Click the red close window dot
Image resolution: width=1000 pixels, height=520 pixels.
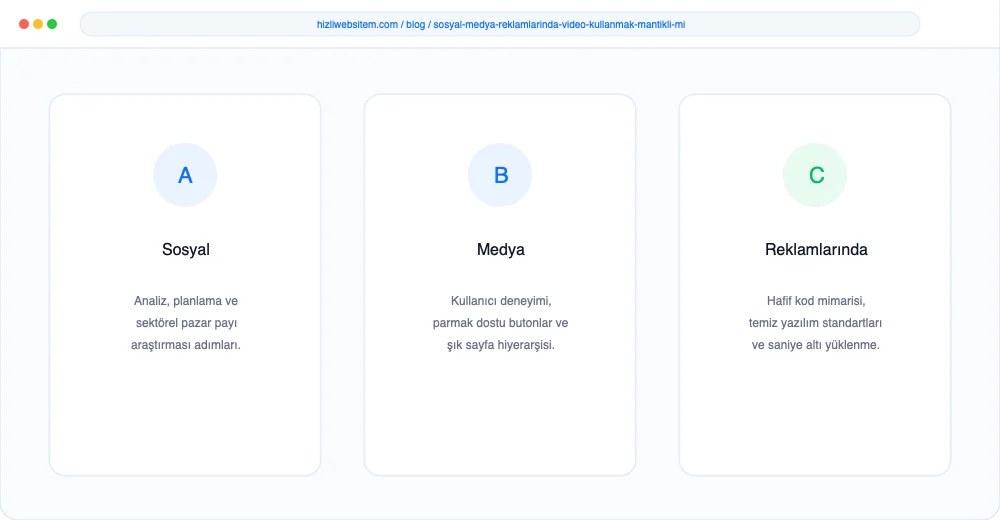coord(24,24)
